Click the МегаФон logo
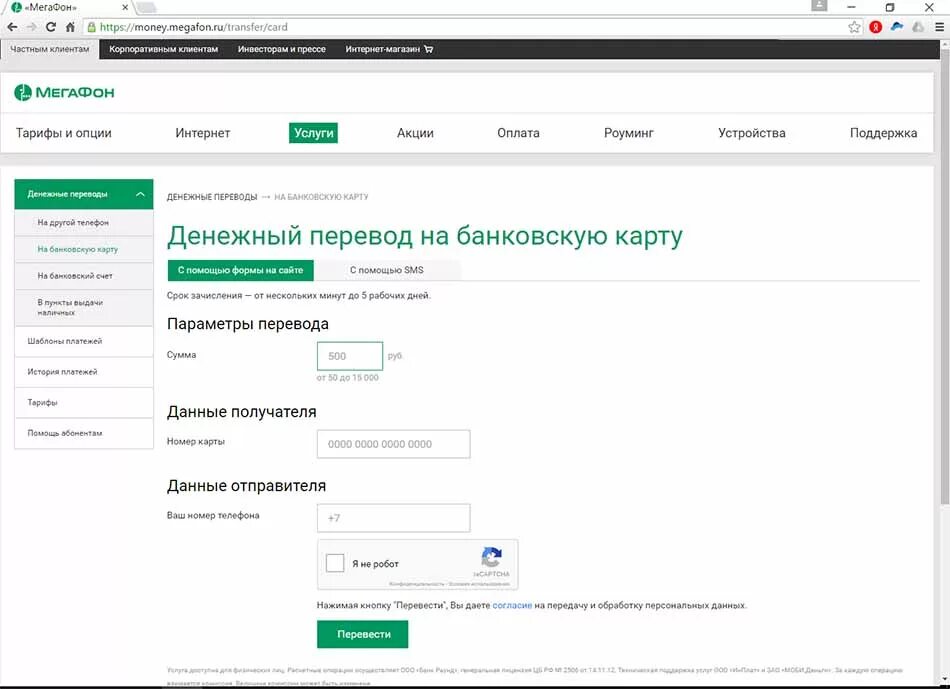The height and width of the screenshot is (689, 950). coord(65,92)
